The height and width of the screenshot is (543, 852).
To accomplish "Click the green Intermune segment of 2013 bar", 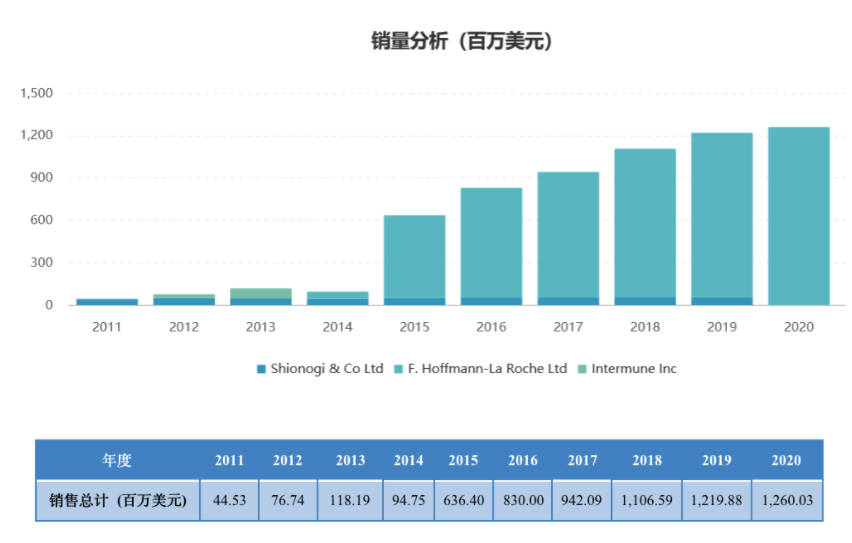I will pos(261,293).
